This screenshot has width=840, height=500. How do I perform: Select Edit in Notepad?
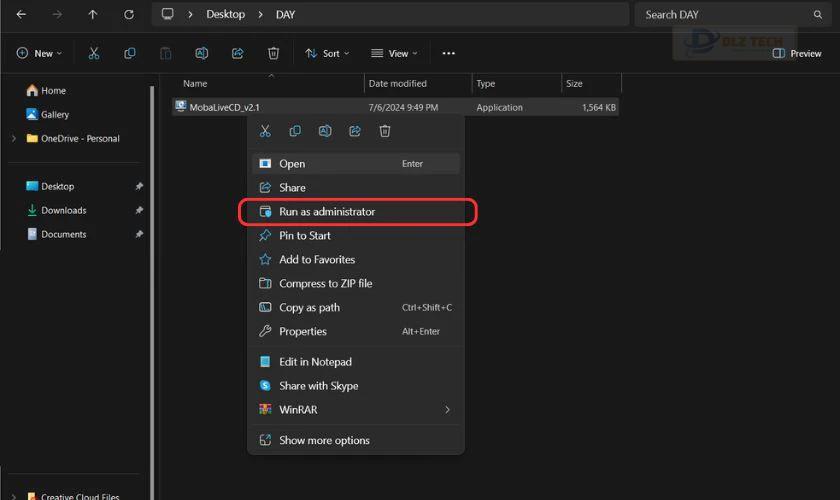click(x=356, y=362)
